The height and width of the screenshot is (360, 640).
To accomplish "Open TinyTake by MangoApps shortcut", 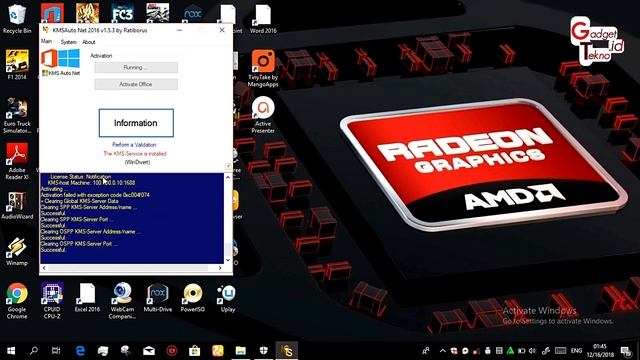I will click(263, 68).
